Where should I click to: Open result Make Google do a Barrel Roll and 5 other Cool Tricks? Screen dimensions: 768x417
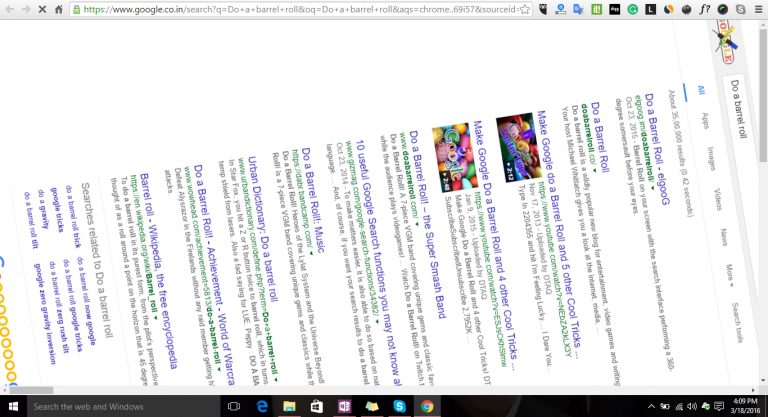[x=559, y=235]
